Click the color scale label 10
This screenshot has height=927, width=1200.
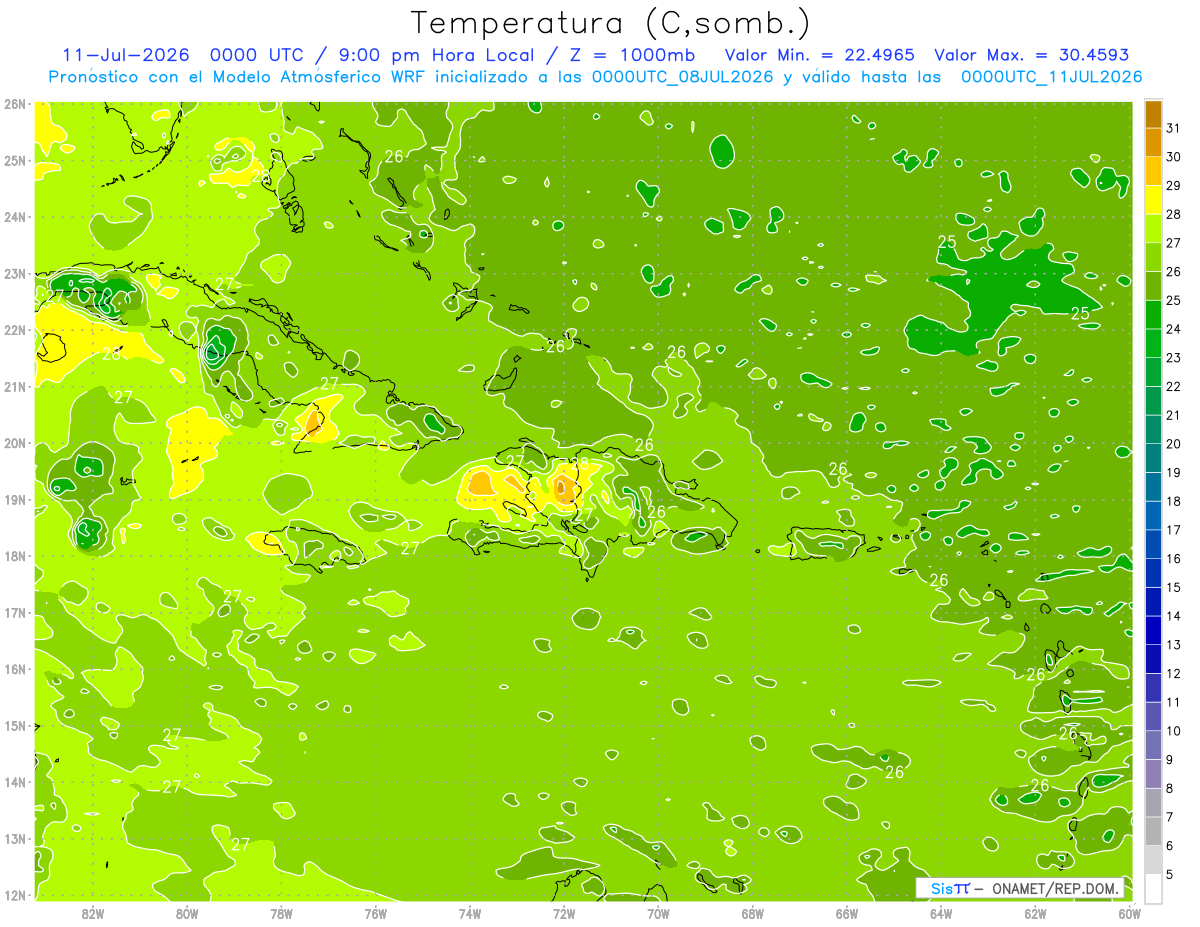[x=1174, y=731]
